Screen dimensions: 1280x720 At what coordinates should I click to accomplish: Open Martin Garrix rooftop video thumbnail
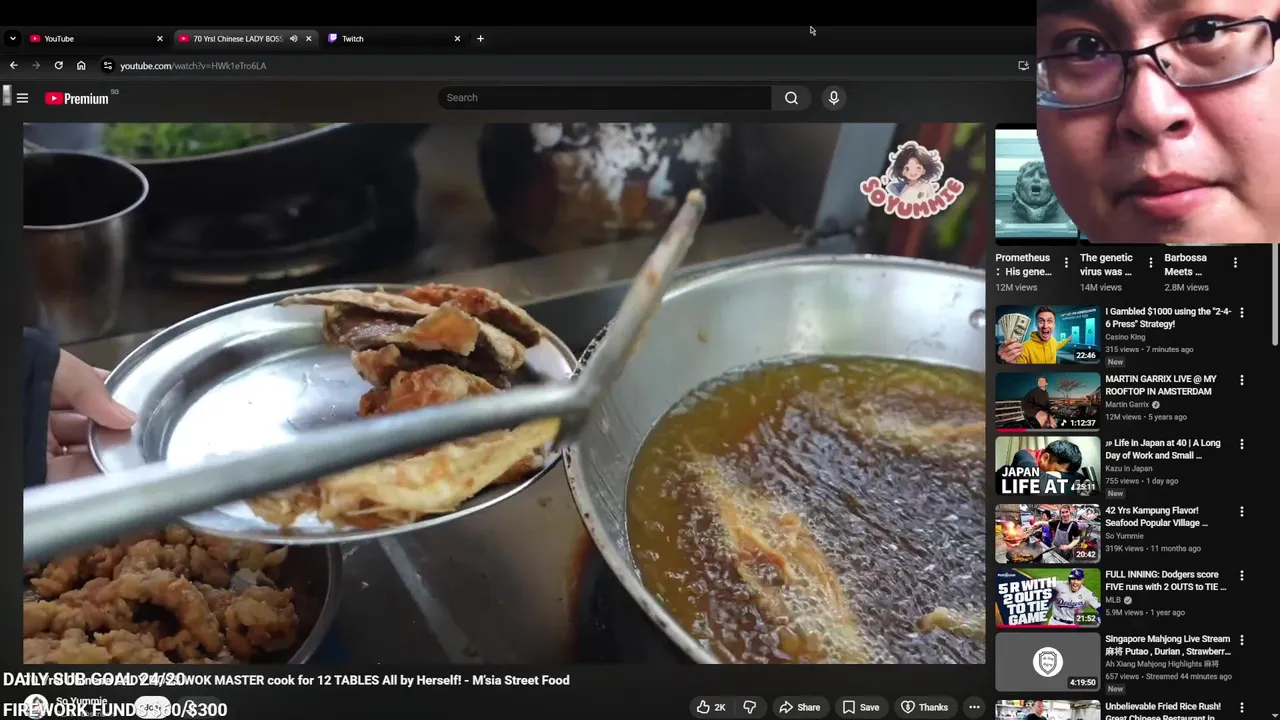coord(1047,402)
